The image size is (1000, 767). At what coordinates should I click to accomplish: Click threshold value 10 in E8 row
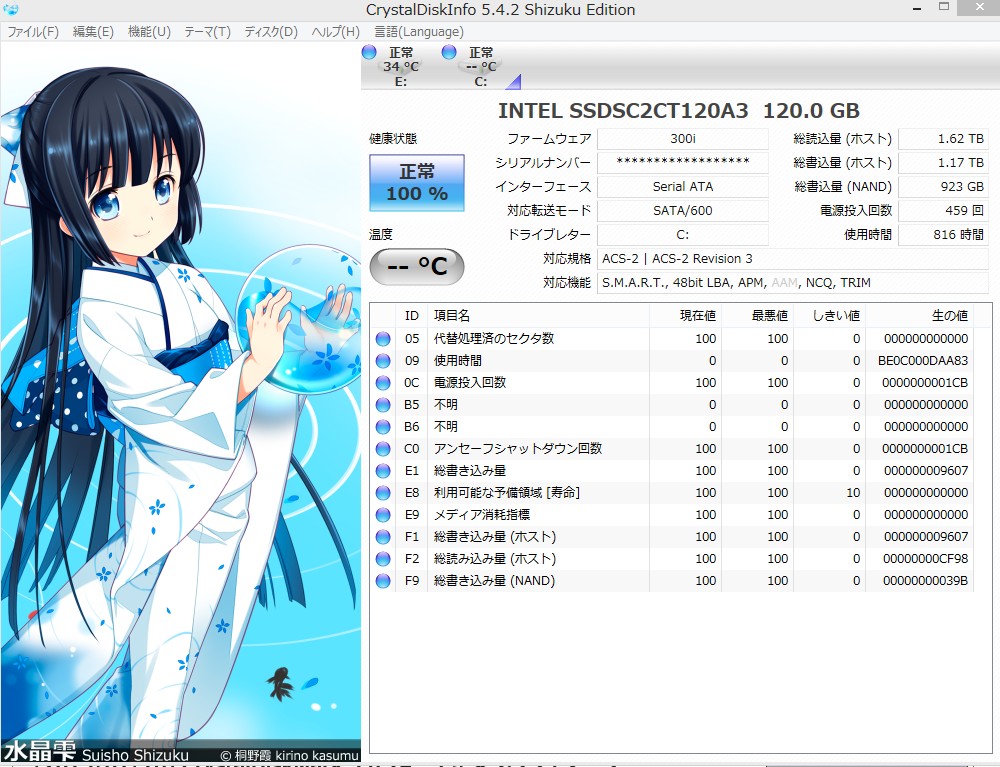853,493
